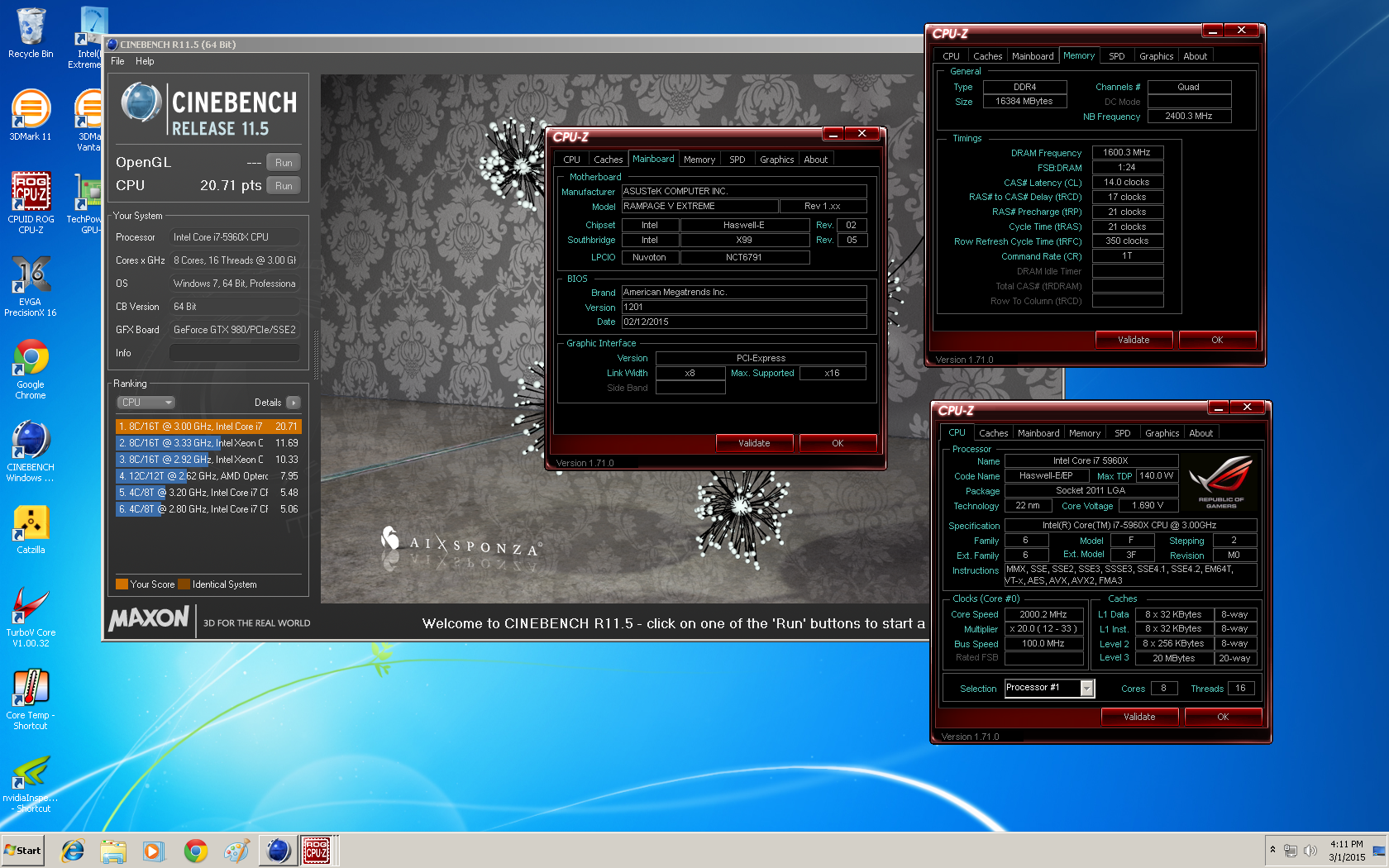Switch to the Cinebench taskbar button
Viewport: 1389px width, 868px height.
point(278,851)
